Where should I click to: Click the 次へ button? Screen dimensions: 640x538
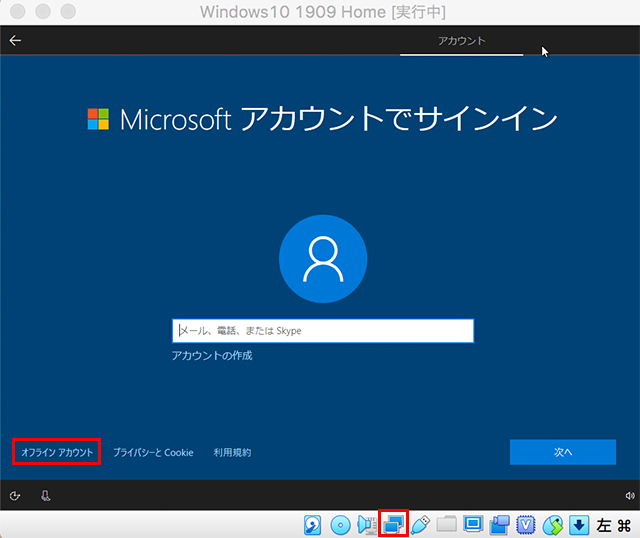[x=563, y=452]
